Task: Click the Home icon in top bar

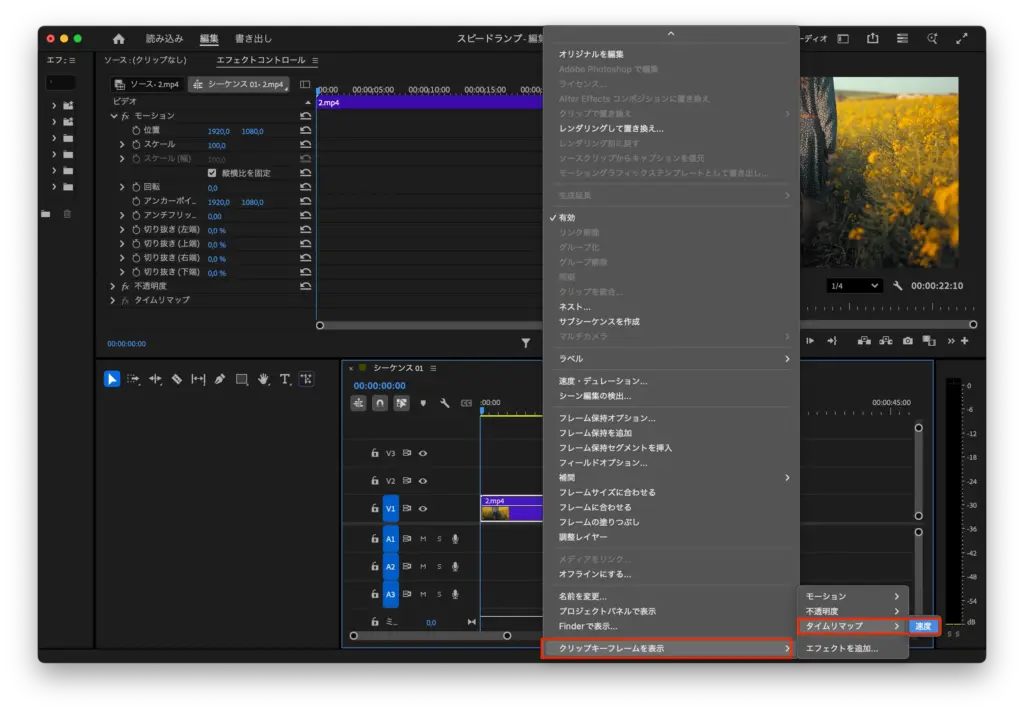Action: (x=119, y=39)
